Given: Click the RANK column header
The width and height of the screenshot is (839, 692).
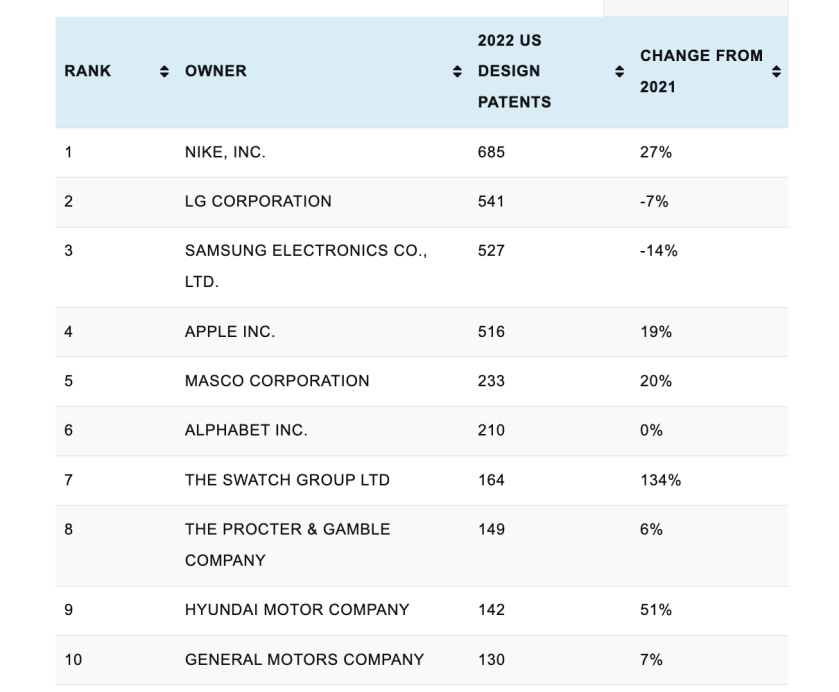Looking at the screenshot, I should [88, 71].
